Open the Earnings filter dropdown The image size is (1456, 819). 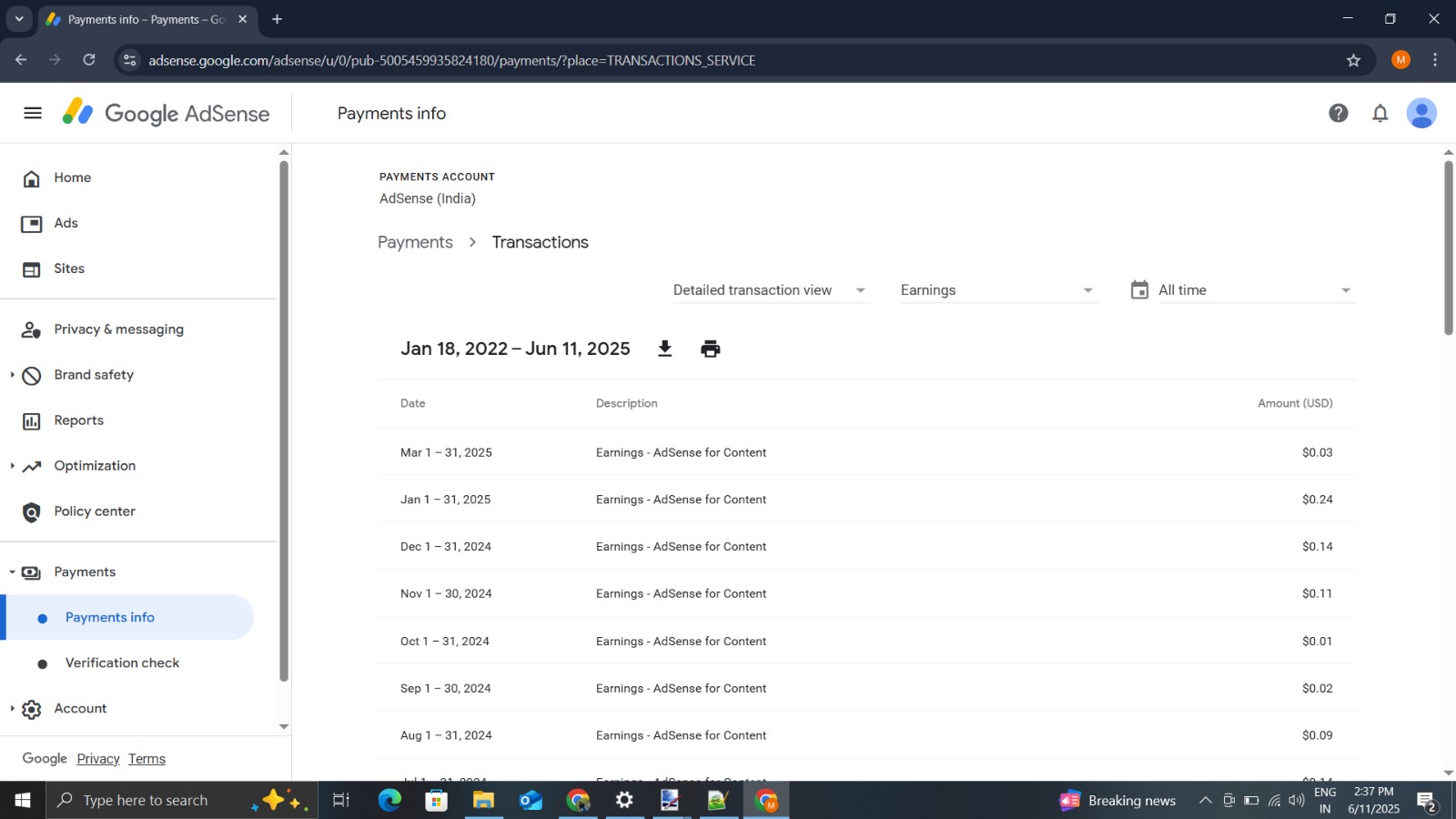[997, 290]
